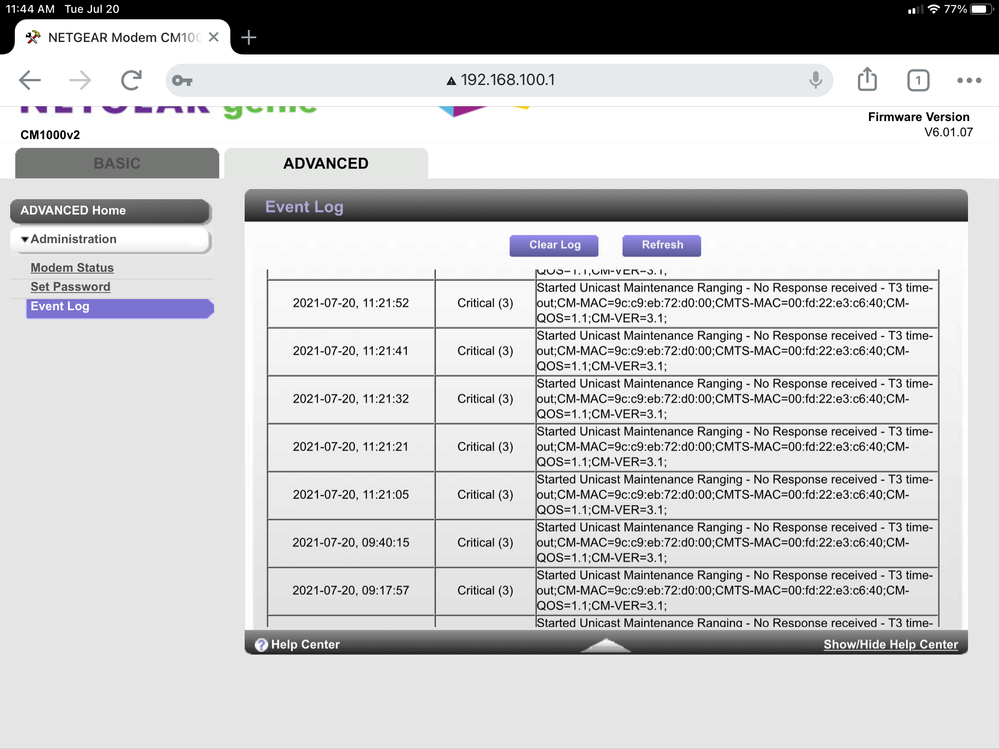Open the browser tab switcher icon
The height and width of the screenshot is (749, 999).
coord(917,80)
